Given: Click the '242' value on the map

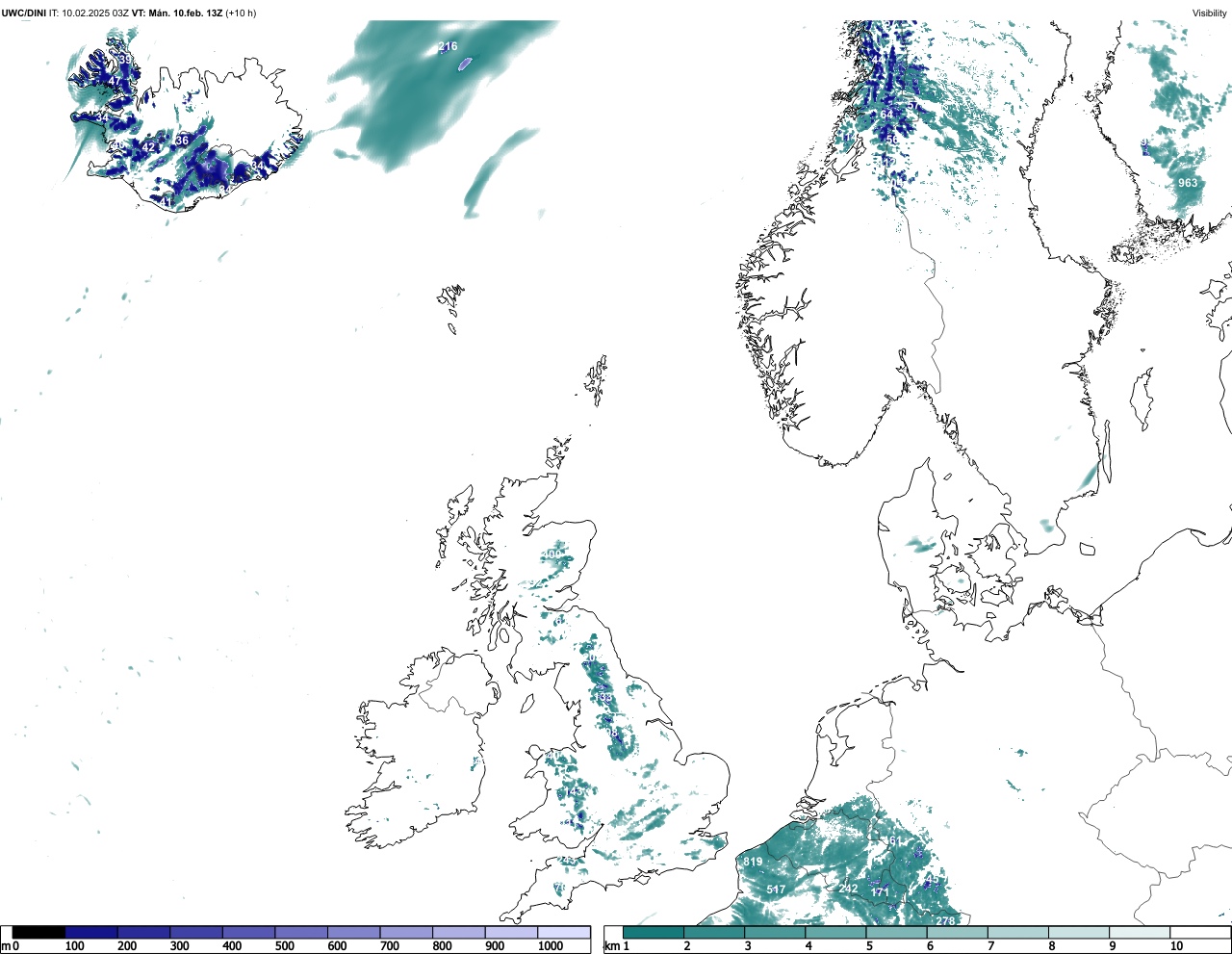Looking at the screenshot, I should (x=848, y=889).
